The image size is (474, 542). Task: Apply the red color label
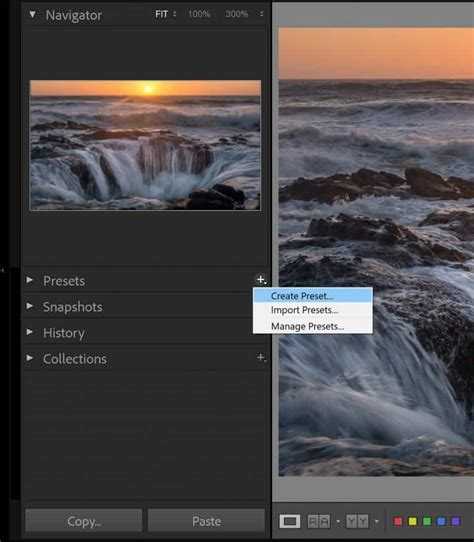(x=398, y=521)
